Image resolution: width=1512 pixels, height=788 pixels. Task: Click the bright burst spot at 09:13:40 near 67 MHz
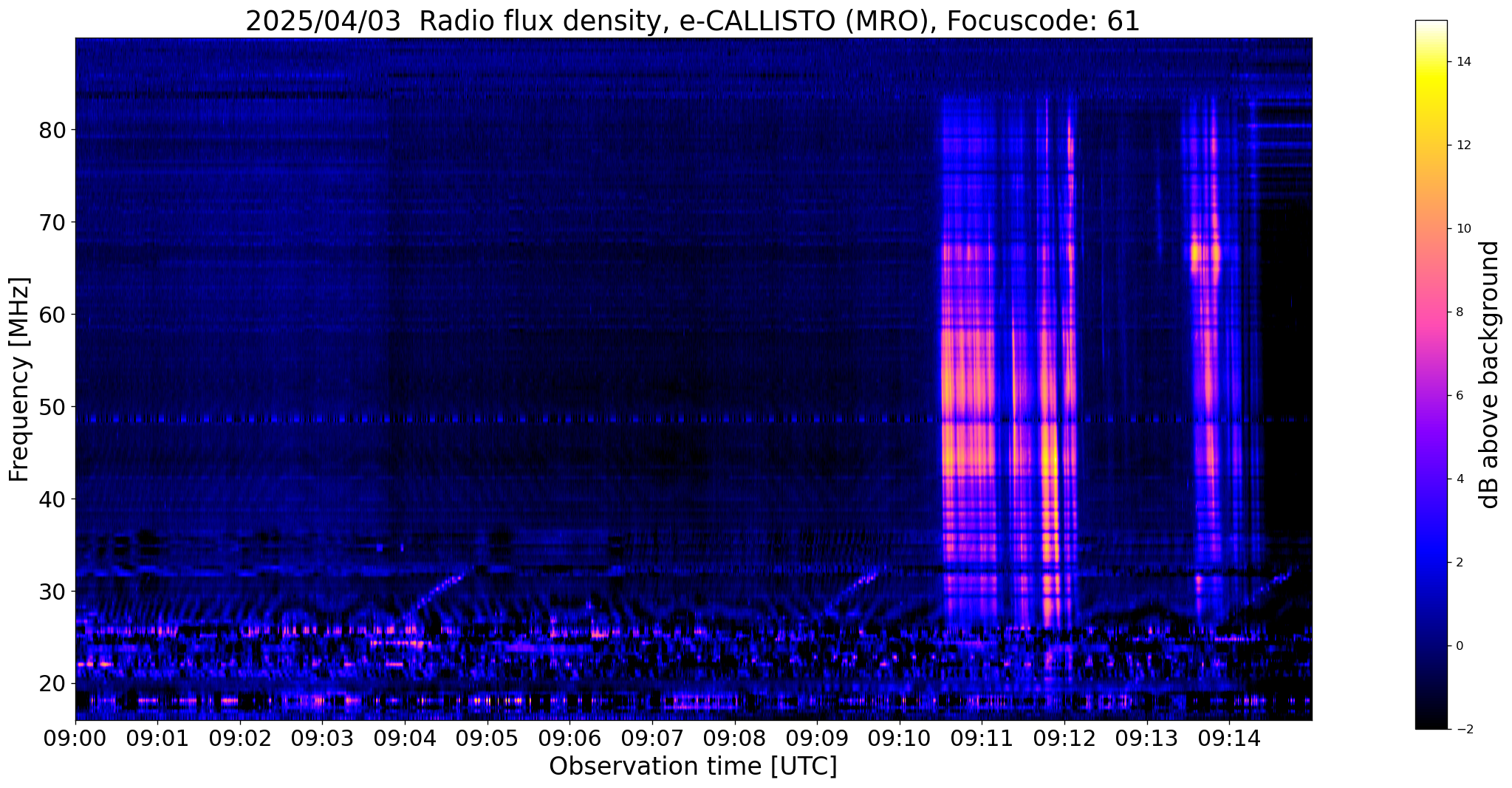[1205, 253]
